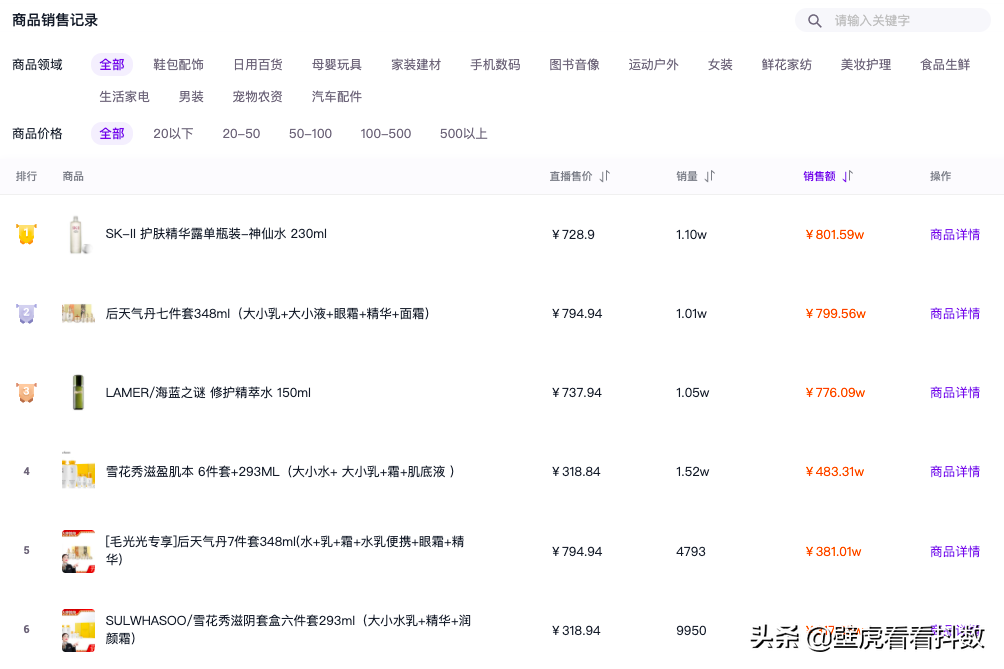Screen dimensions: 1004x669
Task: Filter by 食品生鲜 category
Action: coord(945,64)
